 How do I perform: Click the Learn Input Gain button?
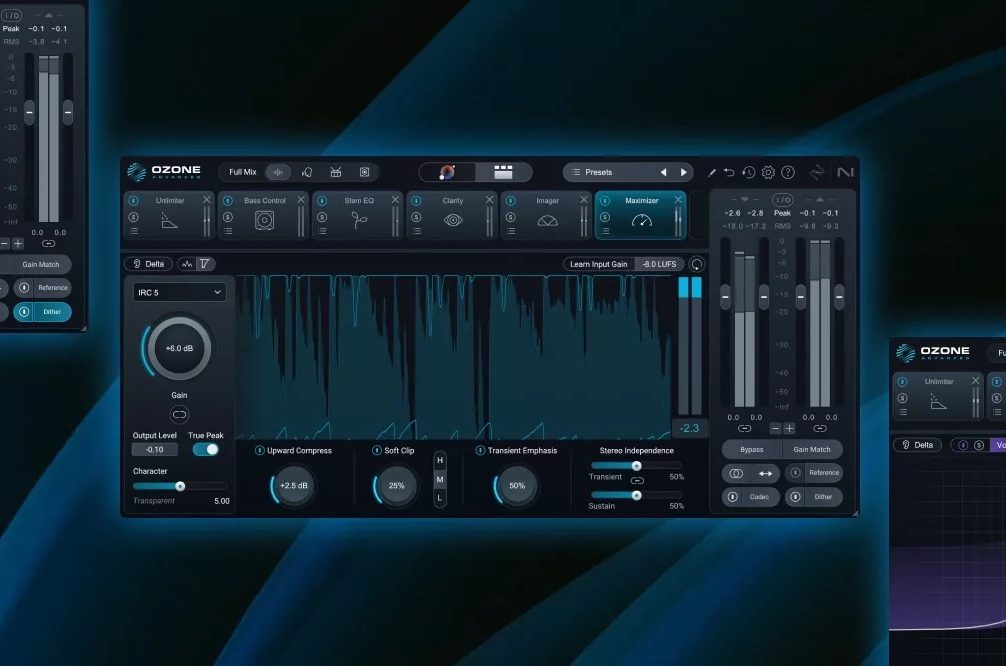(598, 263)
